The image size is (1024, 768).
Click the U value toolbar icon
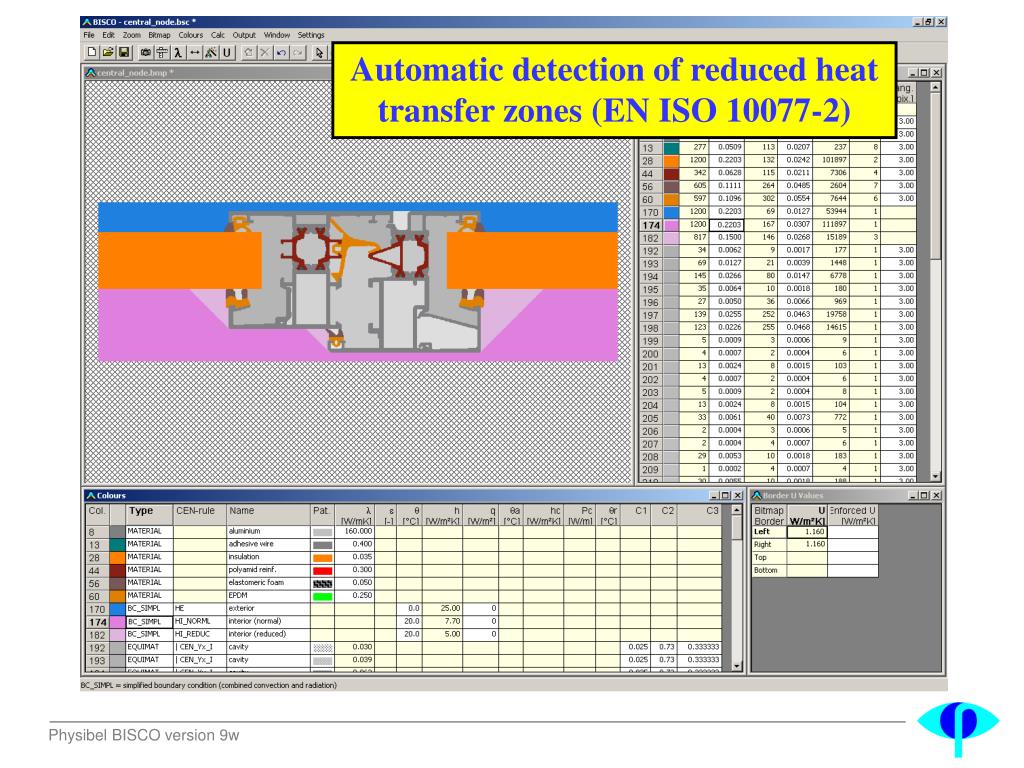227,52
